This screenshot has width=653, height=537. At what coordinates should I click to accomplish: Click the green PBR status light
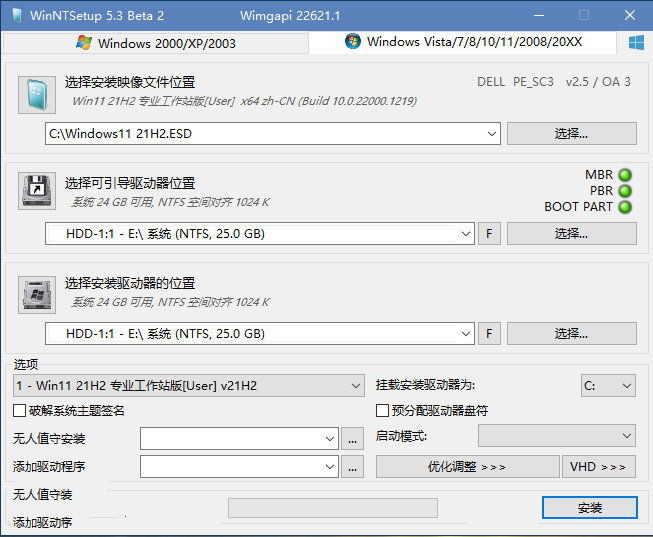[625, 191]
